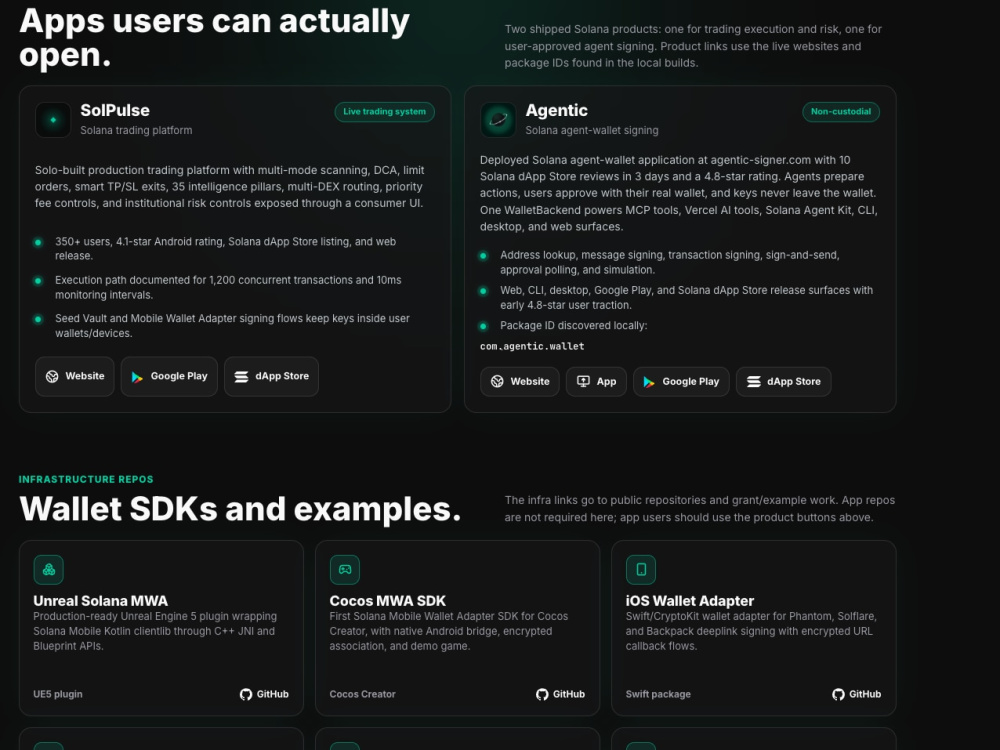Click the Package ID discovered locally text

coord(573,325)
